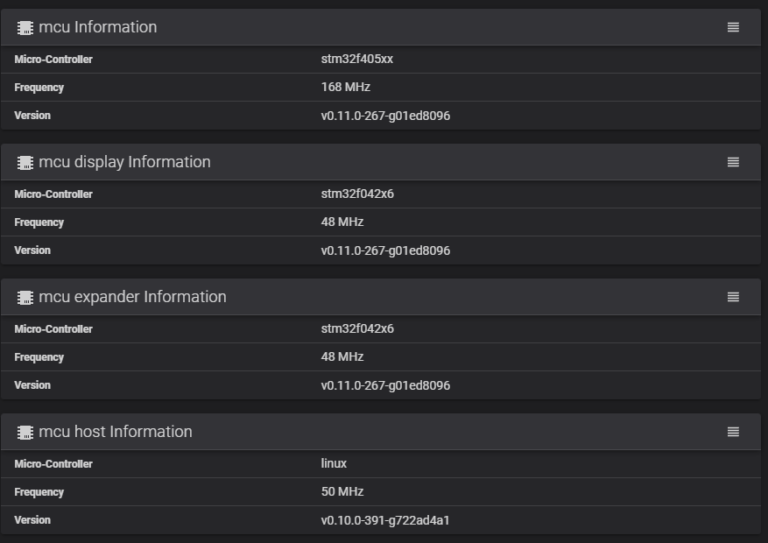Collapse the mcu Information panel header
Image resolution: width=768 pixels, height=543 pixels.
click(98, 28)
